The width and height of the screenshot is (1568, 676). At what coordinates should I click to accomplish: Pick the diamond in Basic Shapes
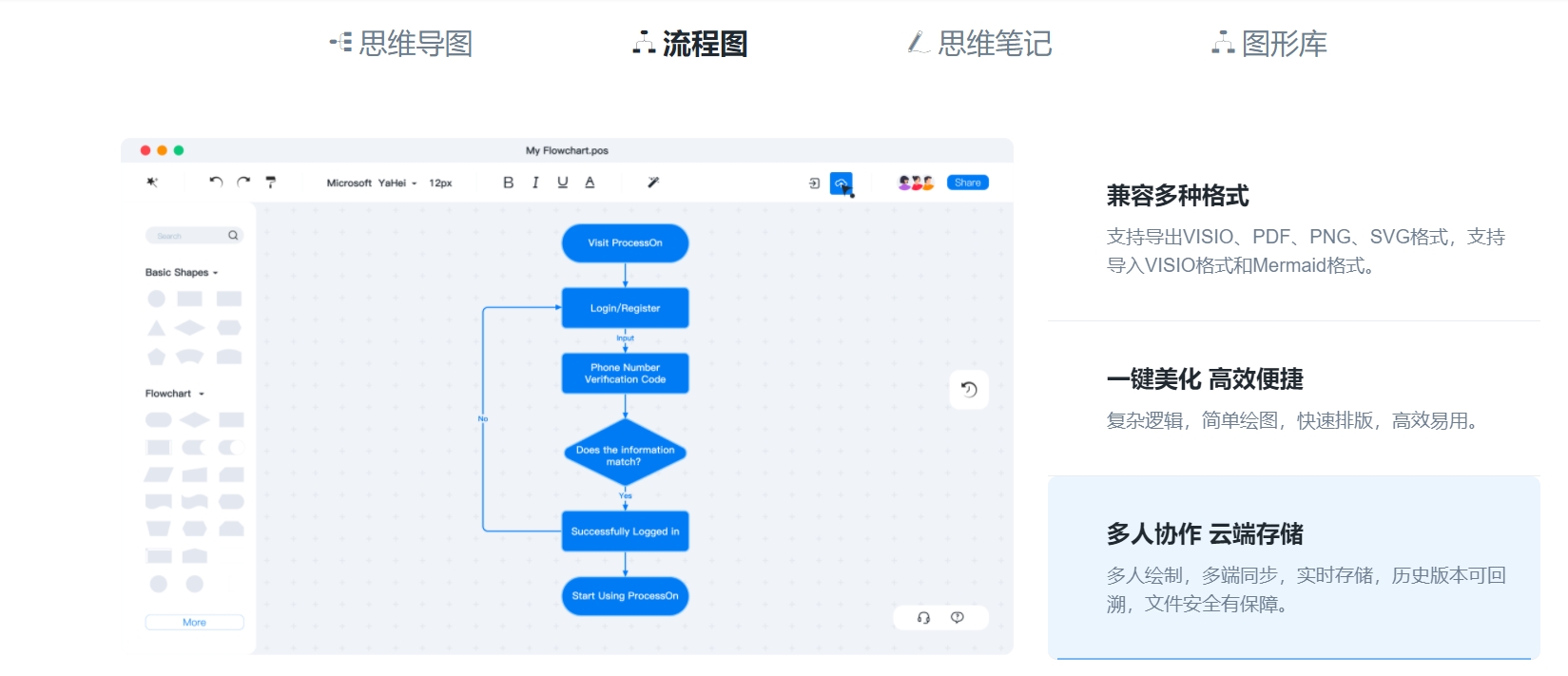pos(189,328)
